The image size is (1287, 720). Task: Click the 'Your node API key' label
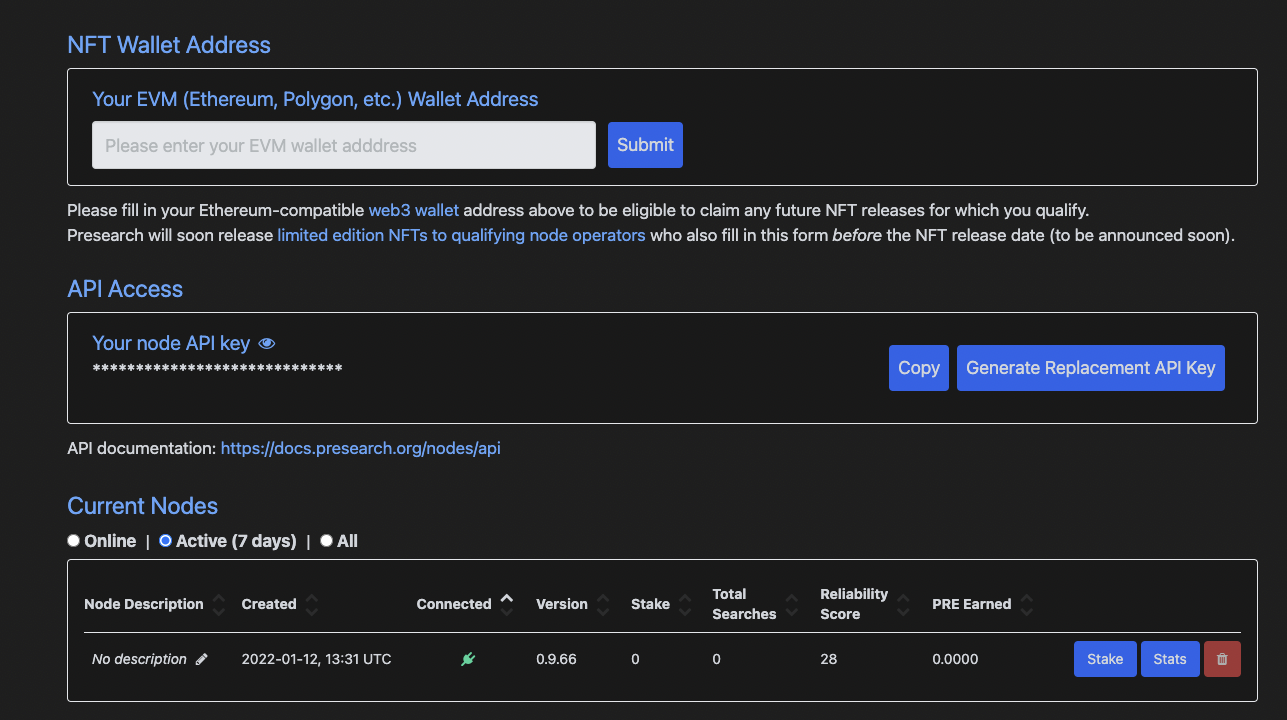tap(171, 343)
